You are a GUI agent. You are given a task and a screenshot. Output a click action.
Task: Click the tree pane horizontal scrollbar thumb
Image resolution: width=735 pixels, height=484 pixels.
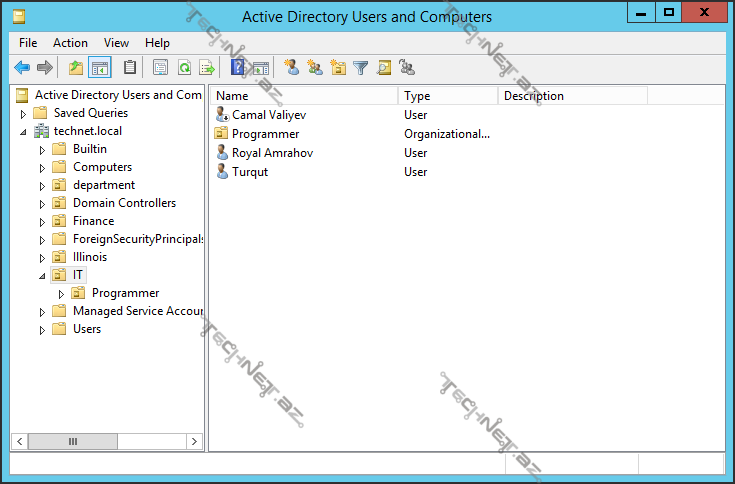72,441
